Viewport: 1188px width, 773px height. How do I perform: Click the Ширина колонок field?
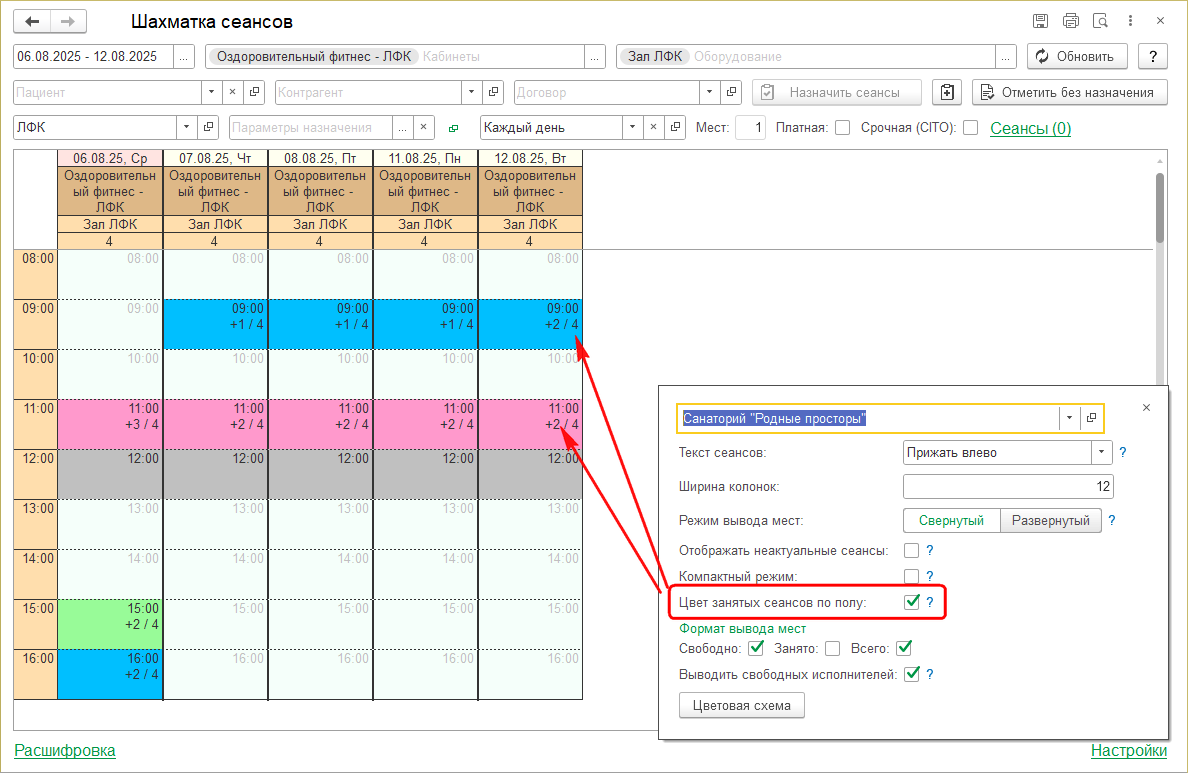pos(1008,487)
